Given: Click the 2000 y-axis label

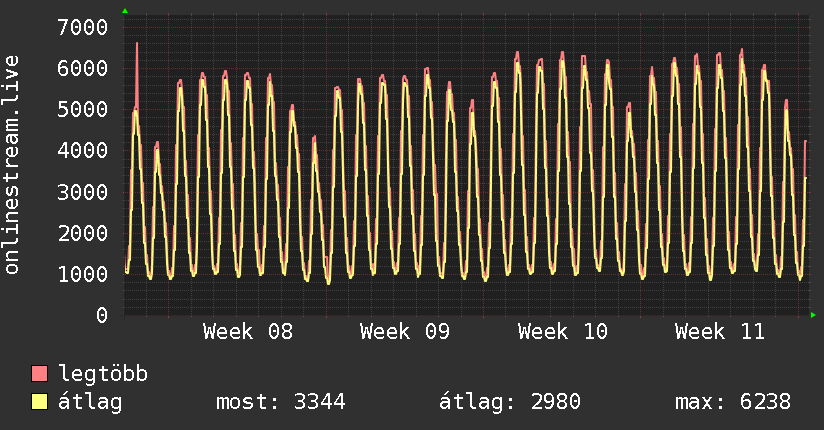Looking at the screenshot, I should click(x=83, y=233).
